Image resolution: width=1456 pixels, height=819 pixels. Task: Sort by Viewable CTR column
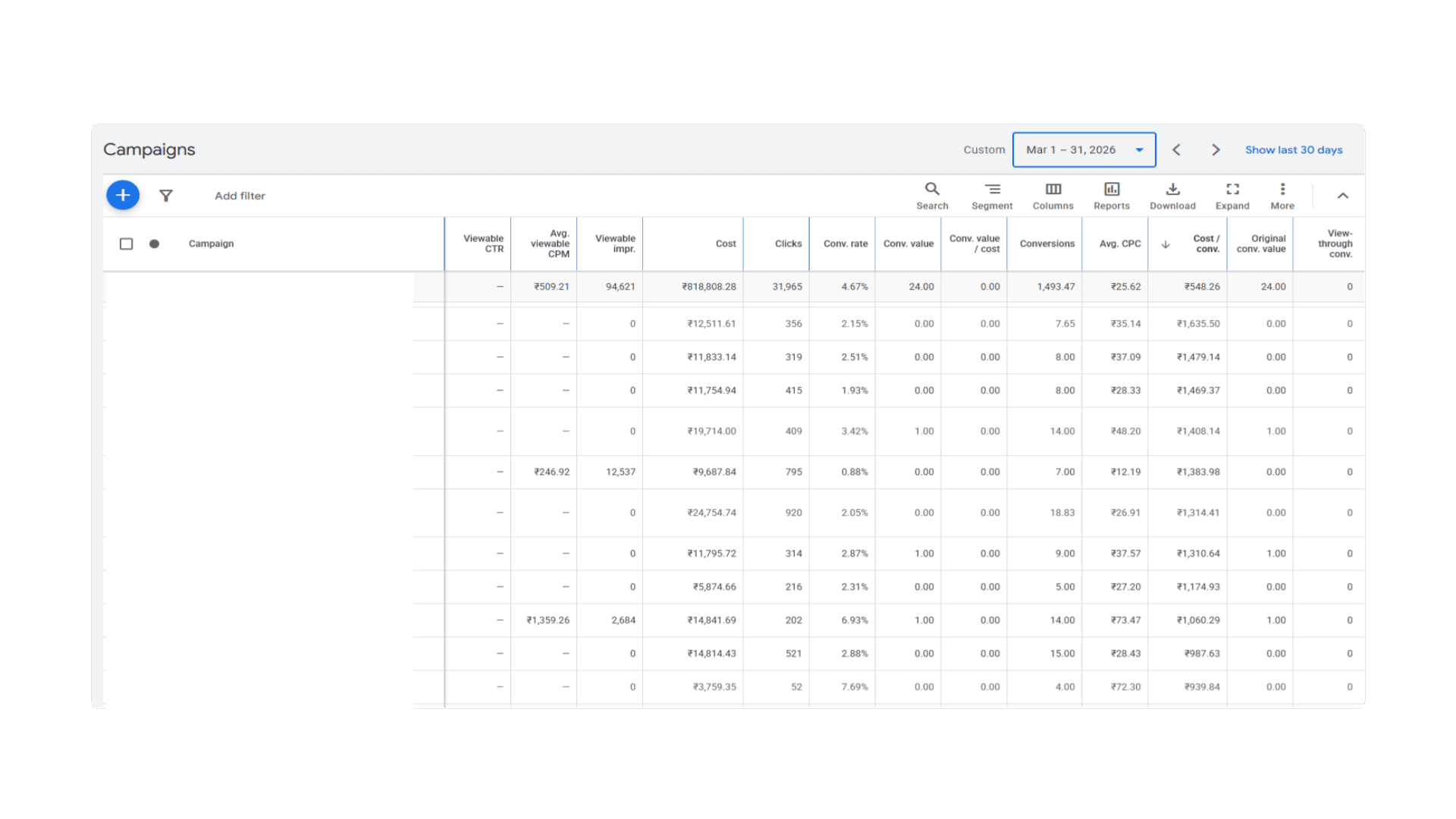coord(483,244)
